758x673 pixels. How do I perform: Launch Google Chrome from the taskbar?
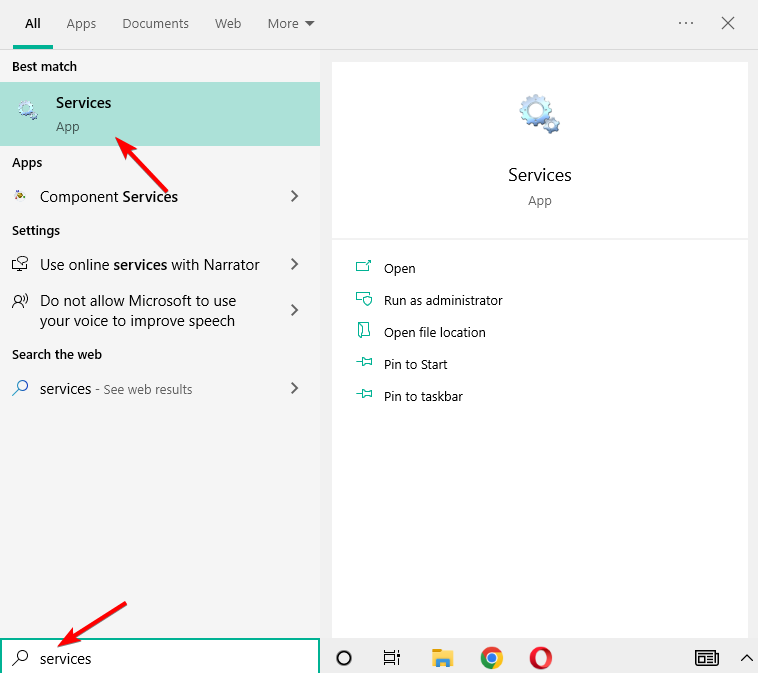click(x=492, y=658)
